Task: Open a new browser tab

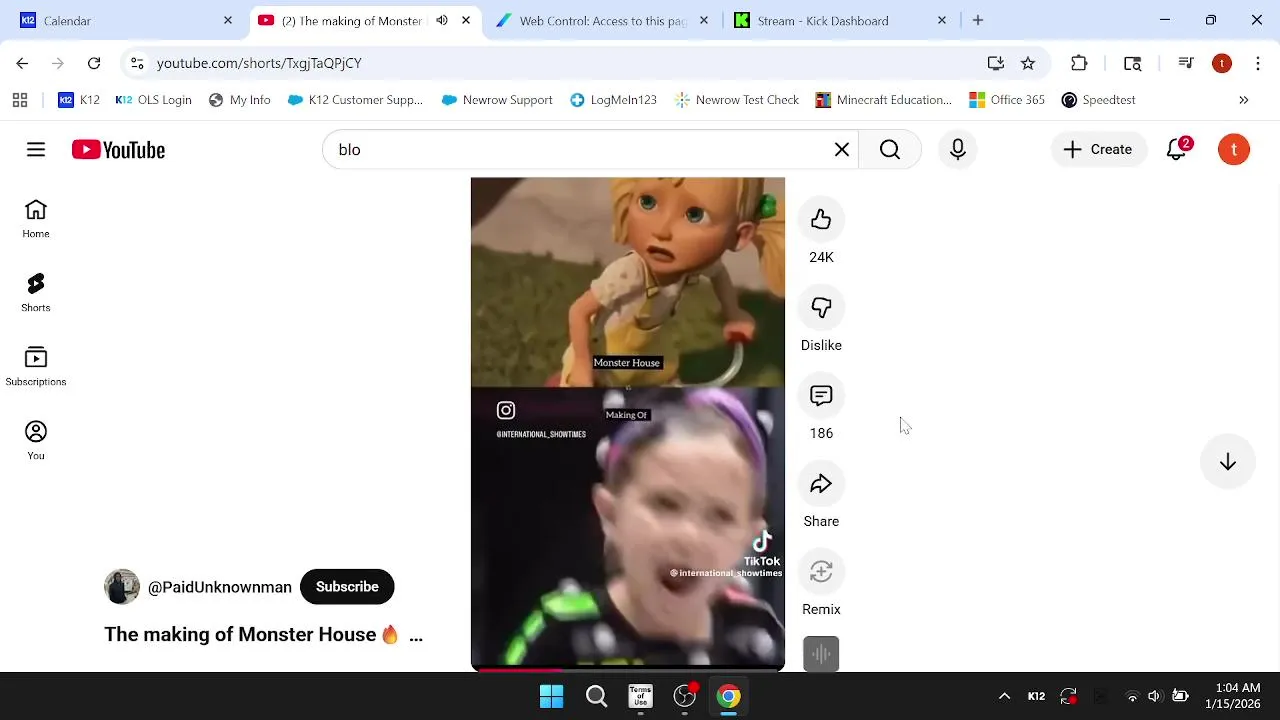Action: (978, 20)
